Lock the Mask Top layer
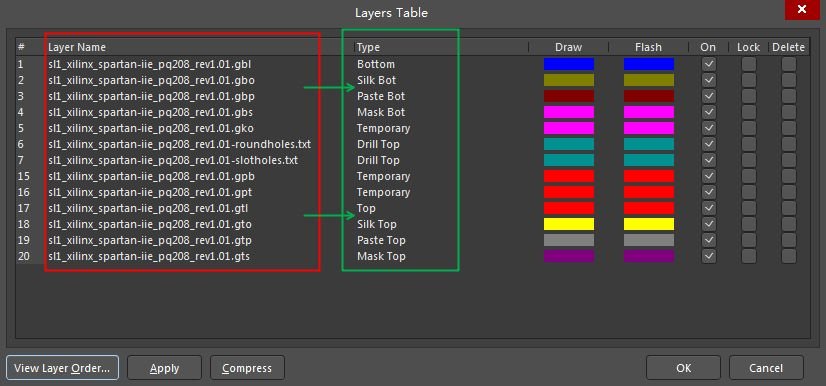 [749, 256]
